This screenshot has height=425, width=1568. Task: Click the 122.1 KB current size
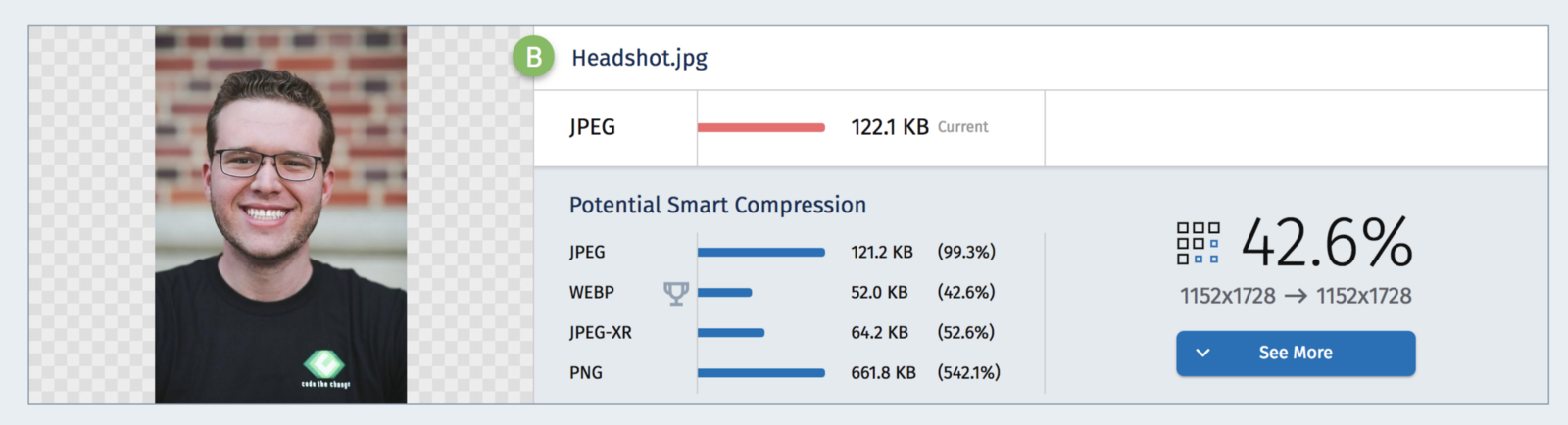click(890, 127)
